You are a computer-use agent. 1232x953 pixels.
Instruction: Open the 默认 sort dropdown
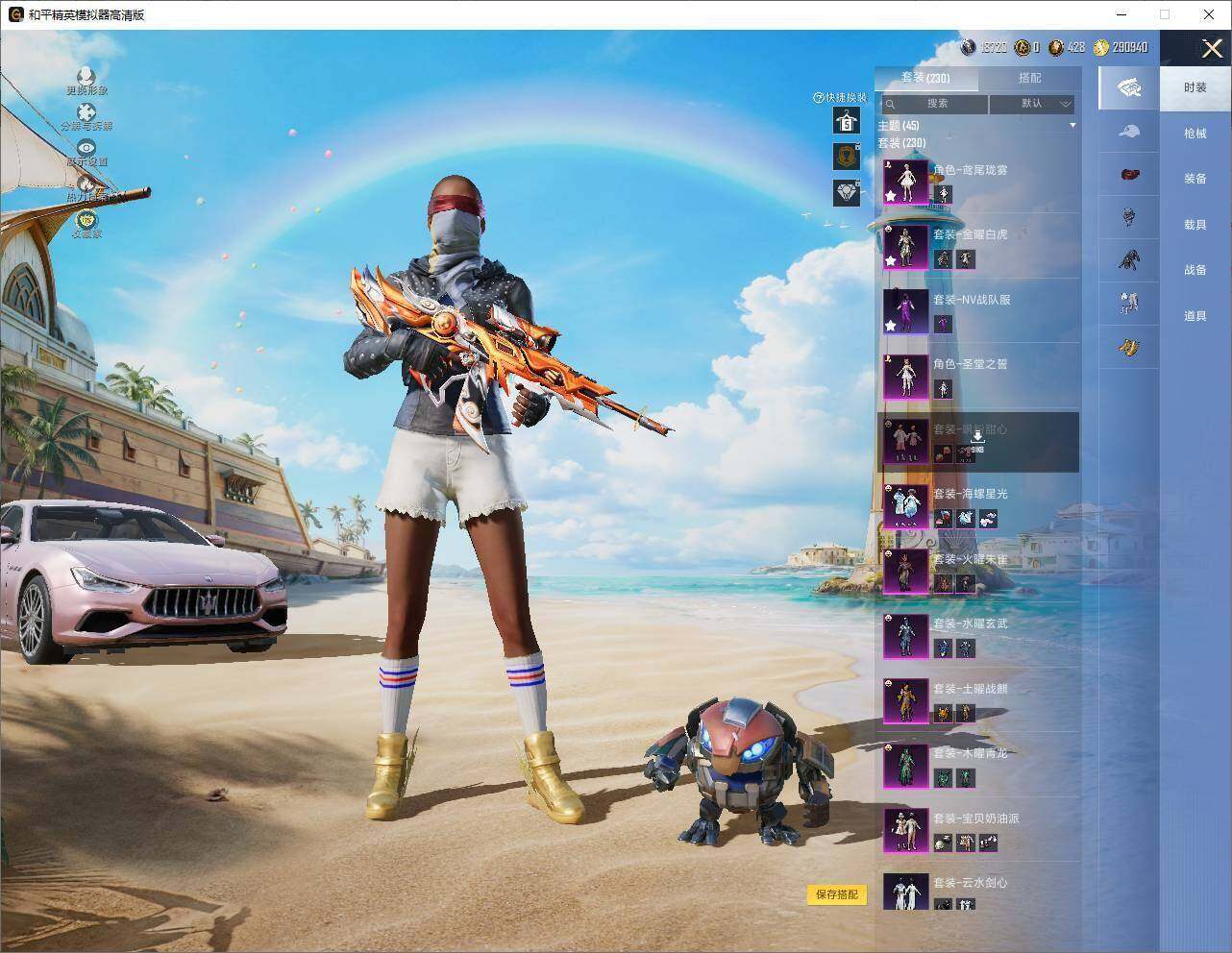(1032, 104)
